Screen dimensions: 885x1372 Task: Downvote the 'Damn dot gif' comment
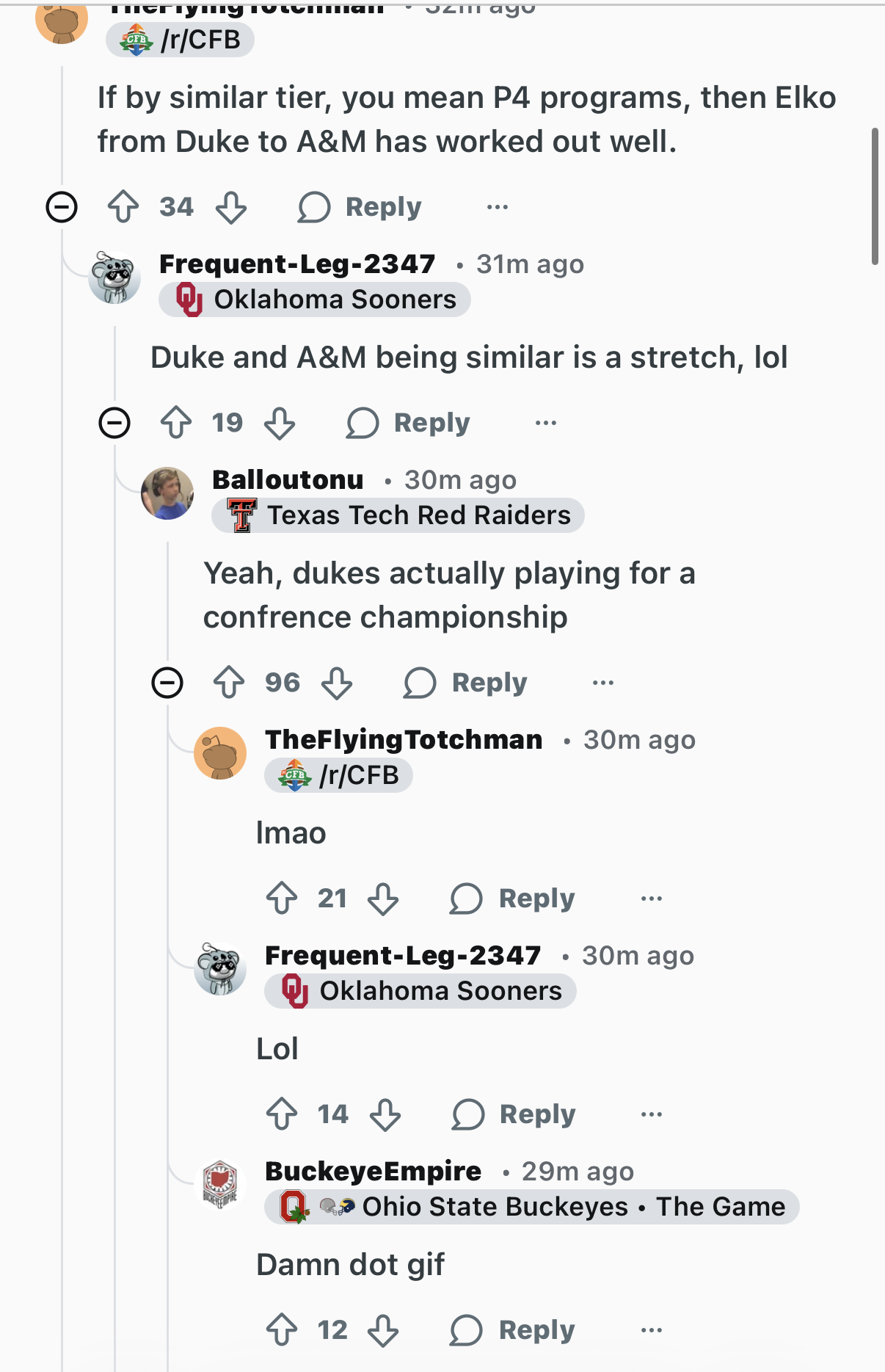[x=383, y=1330]
